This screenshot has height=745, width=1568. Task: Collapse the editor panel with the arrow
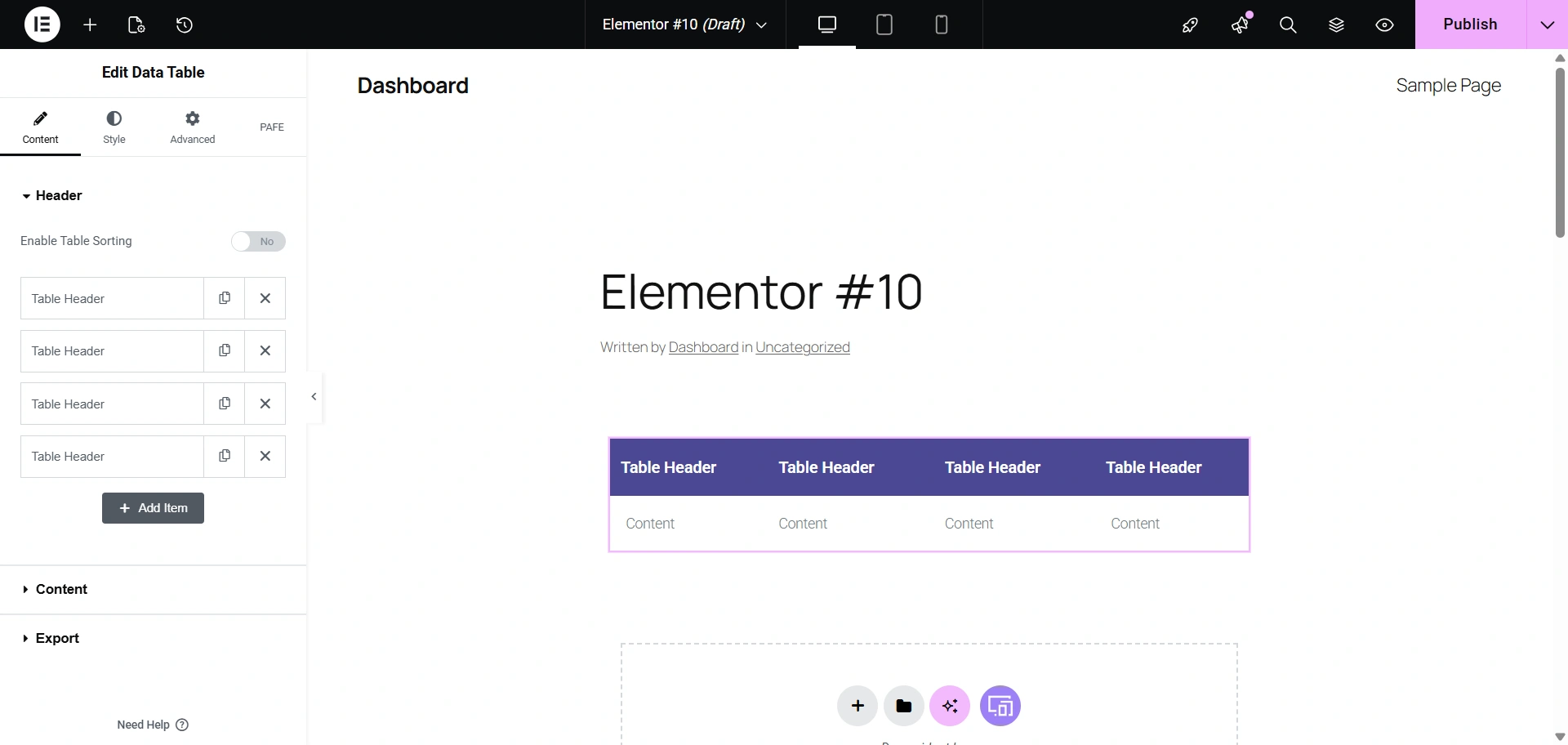(x=314, y=397)
